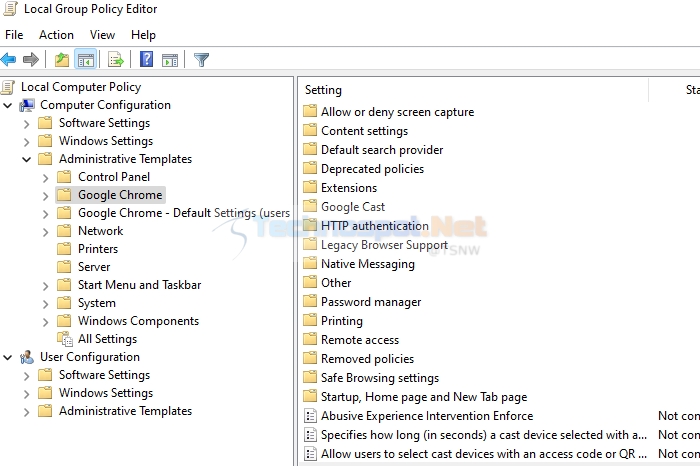Viewport: 700px width, 466px height.
Task: Open Startup, Home page and New Tab page
Action: 424,397
